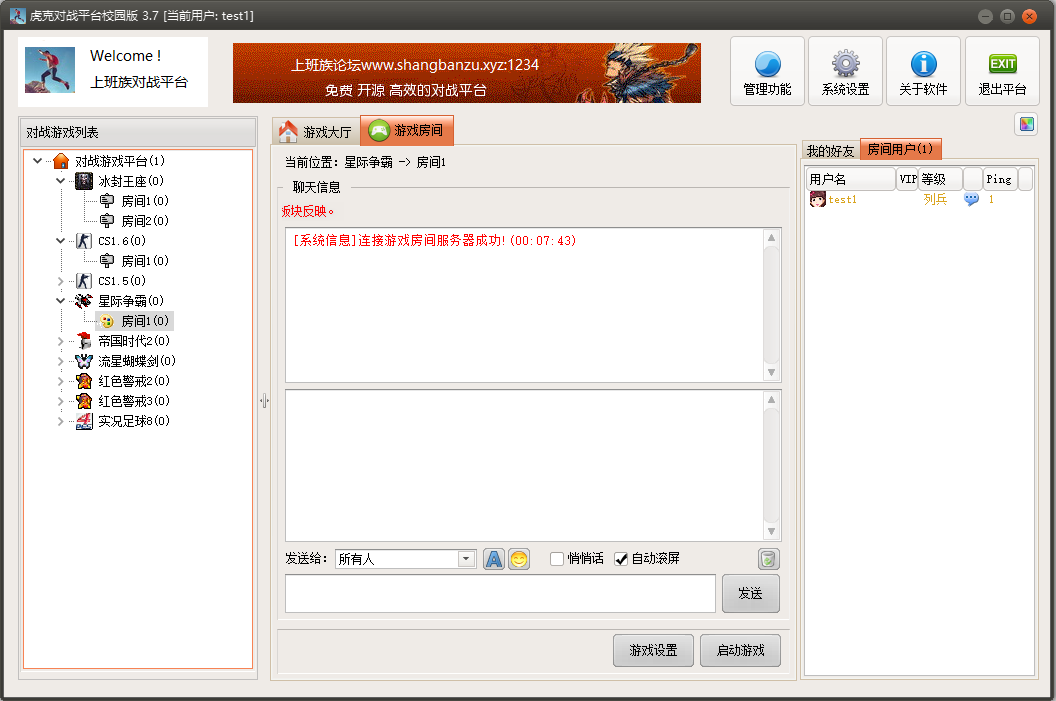Open the 管理功能 management panel
Viewport: 1056px width, 701px height.
766,70
